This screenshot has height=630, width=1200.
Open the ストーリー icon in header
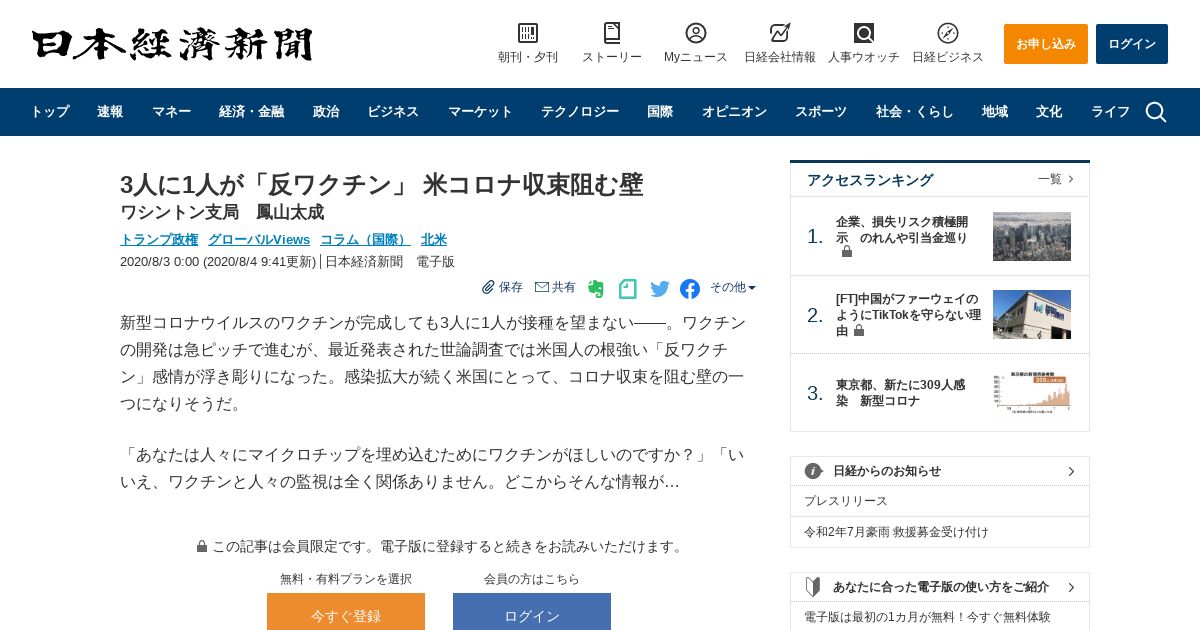click(612, 33)
